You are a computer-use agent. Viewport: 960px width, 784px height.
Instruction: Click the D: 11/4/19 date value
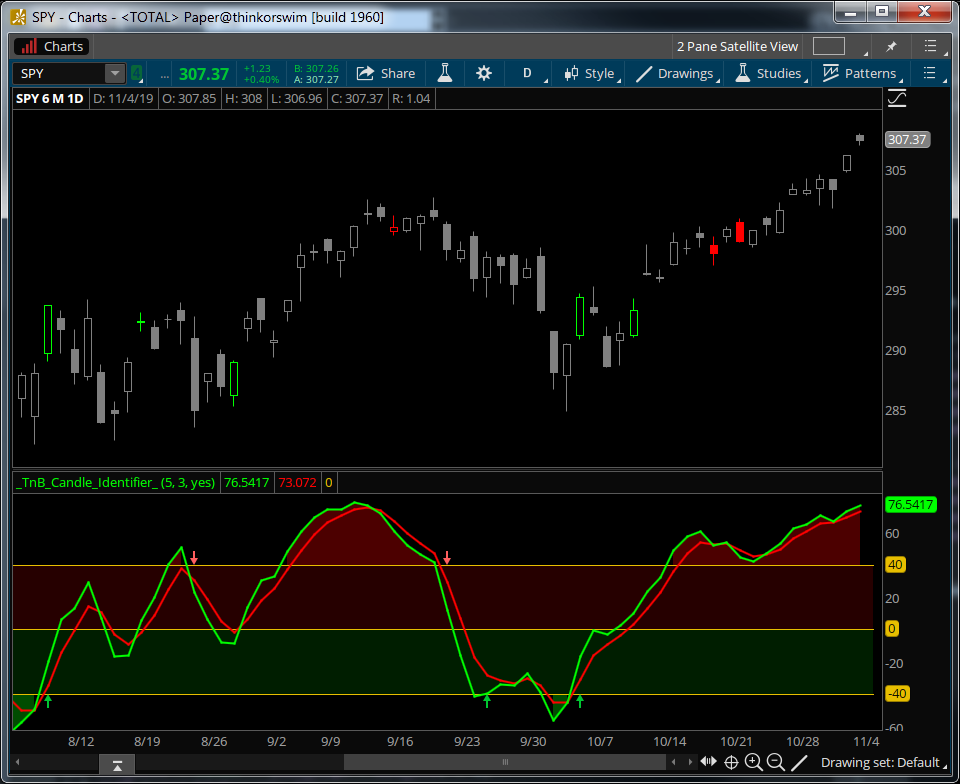(x=123, y=99)
